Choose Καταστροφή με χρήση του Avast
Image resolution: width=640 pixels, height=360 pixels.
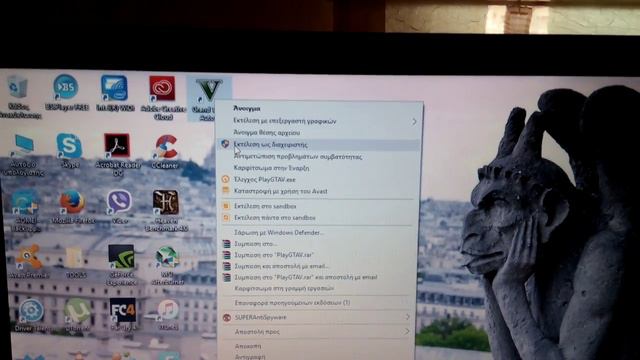(x=320, y=191)
